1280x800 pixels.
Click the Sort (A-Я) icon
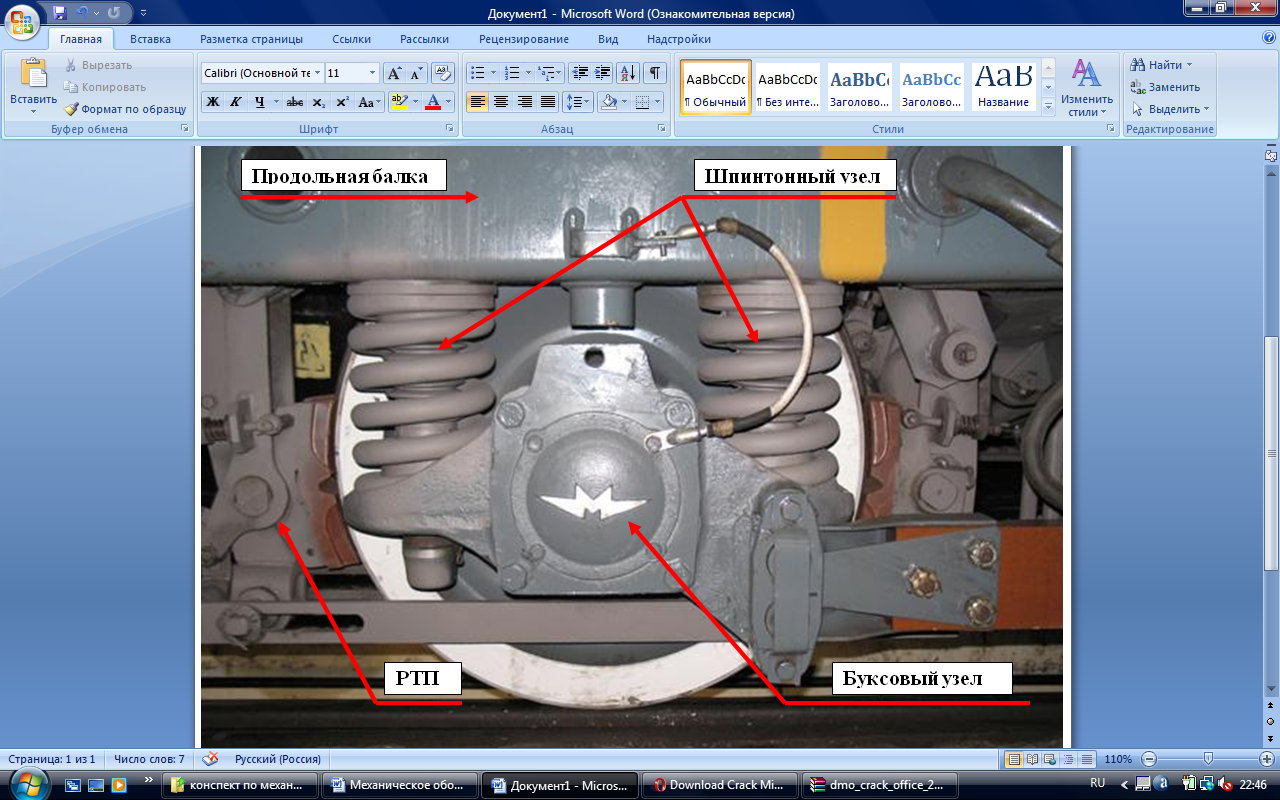pos(628,73)
